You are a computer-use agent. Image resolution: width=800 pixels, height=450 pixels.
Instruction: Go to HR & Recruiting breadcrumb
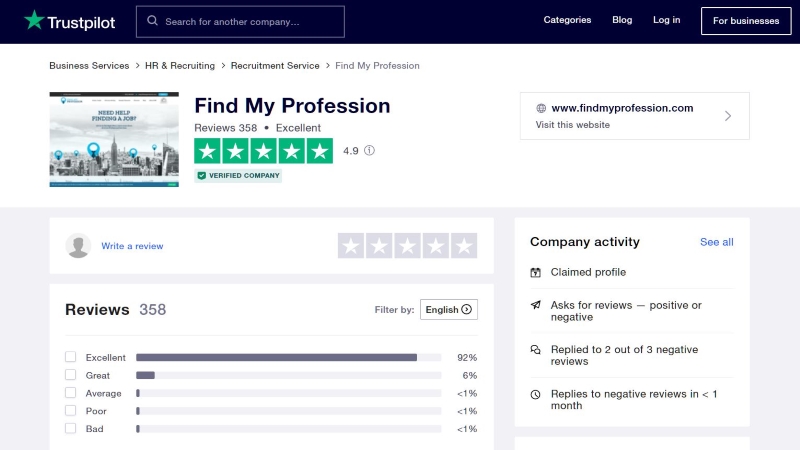point(180,65)
